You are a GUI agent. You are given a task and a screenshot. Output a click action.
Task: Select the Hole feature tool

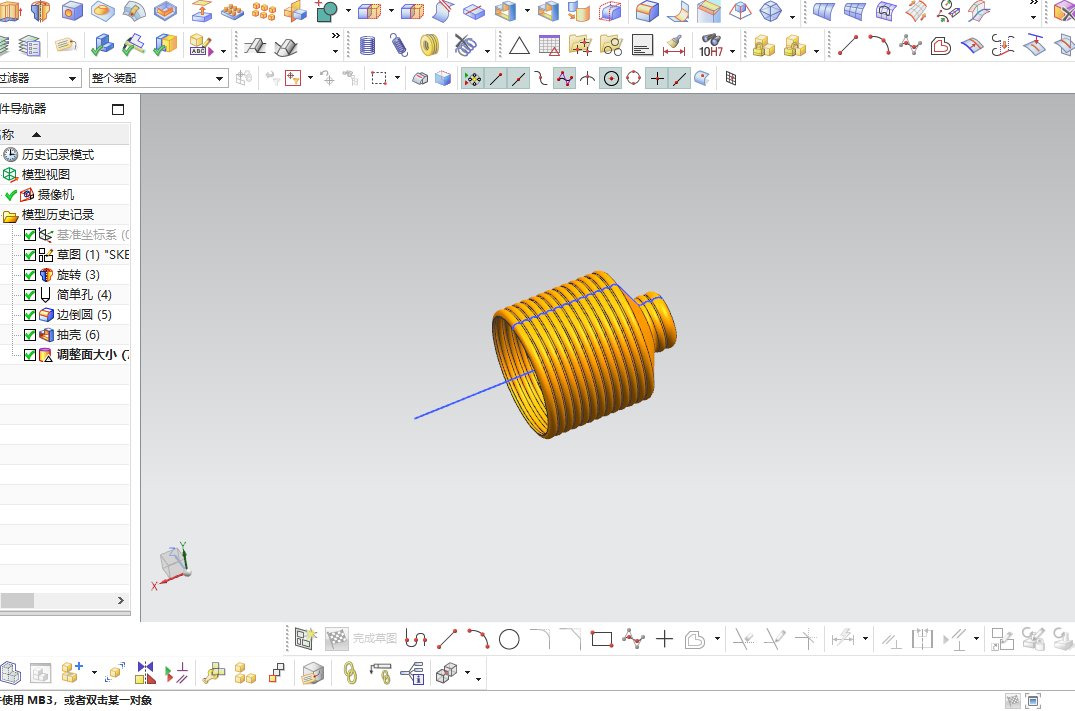pyautogui.click(x=72, y=10)
